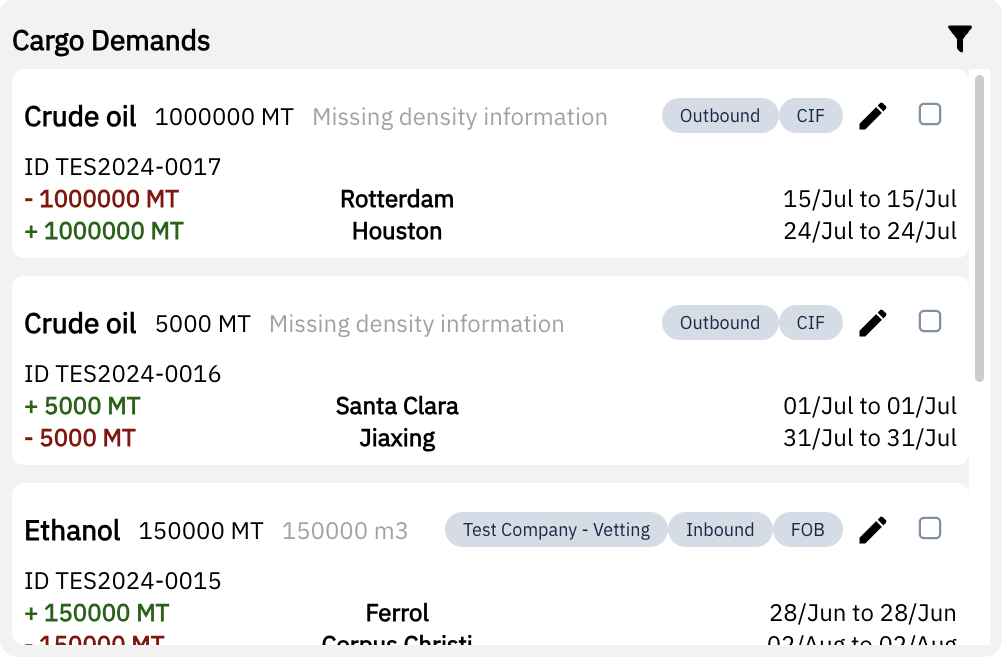Click the vertical scrollbar of cargo list
This screenshot has height=660, width=1002.
coord(981,230)
